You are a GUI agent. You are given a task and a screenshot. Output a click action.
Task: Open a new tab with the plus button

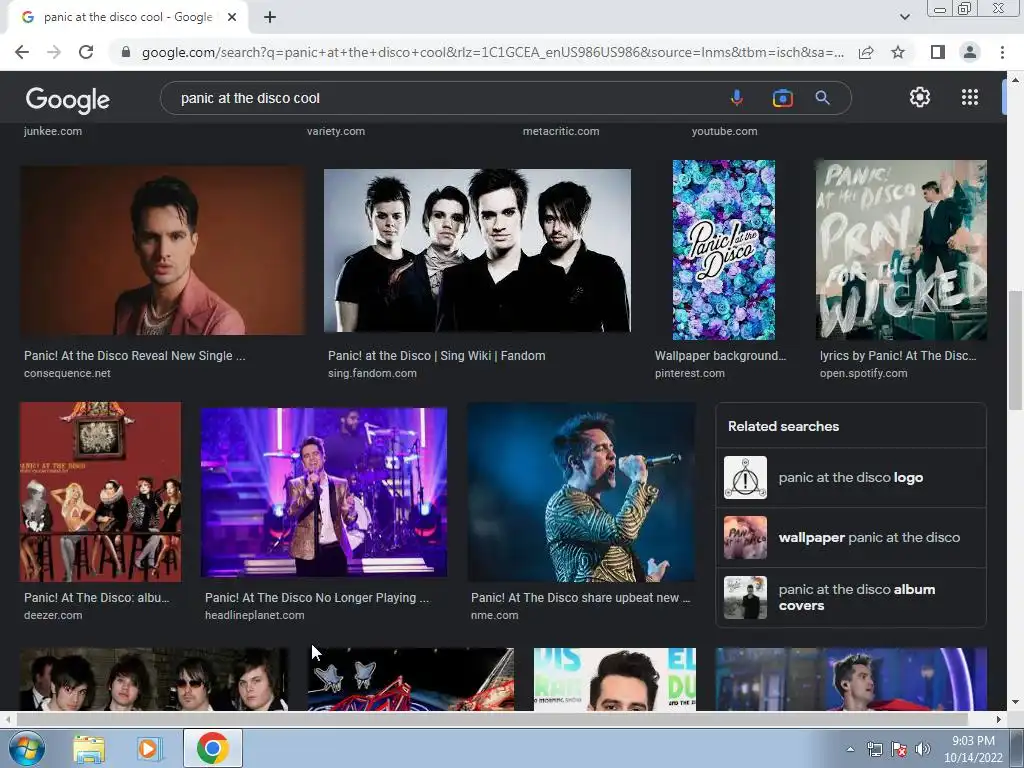pos(270,17)
